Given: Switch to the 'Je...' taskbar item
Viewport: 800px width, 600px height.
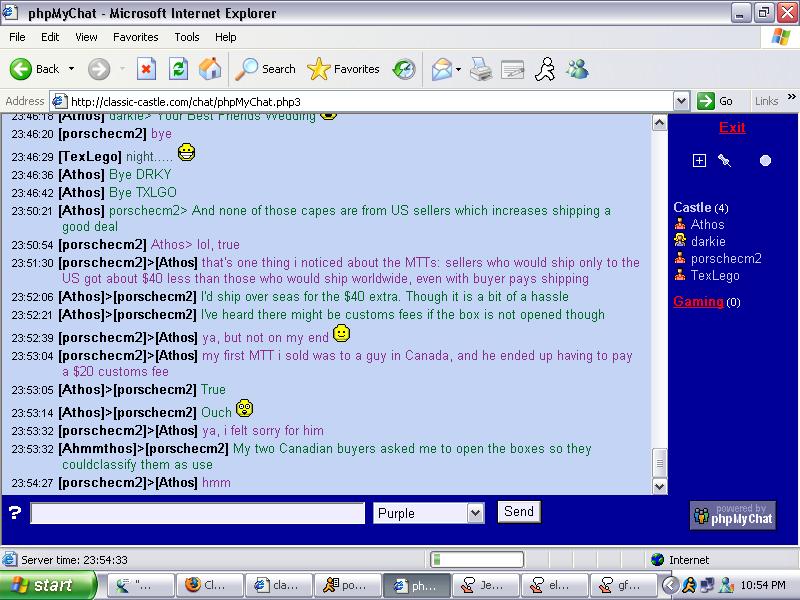Looking at the screenshot, I should tap(486, 585).
